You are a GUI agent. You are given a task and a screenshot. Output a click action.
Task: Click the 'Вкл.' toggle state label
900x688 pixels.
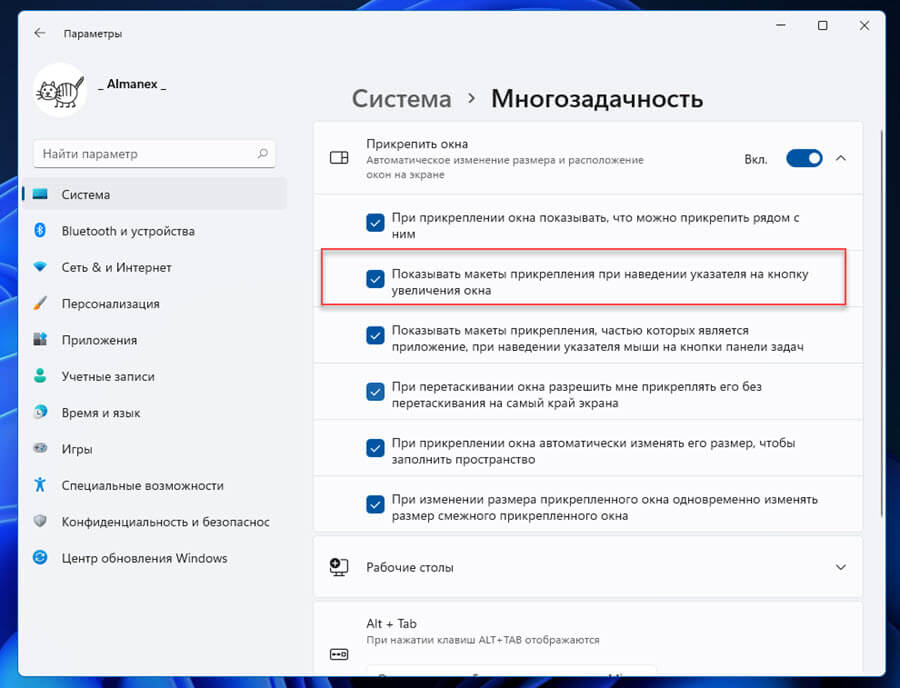point(755,160)
